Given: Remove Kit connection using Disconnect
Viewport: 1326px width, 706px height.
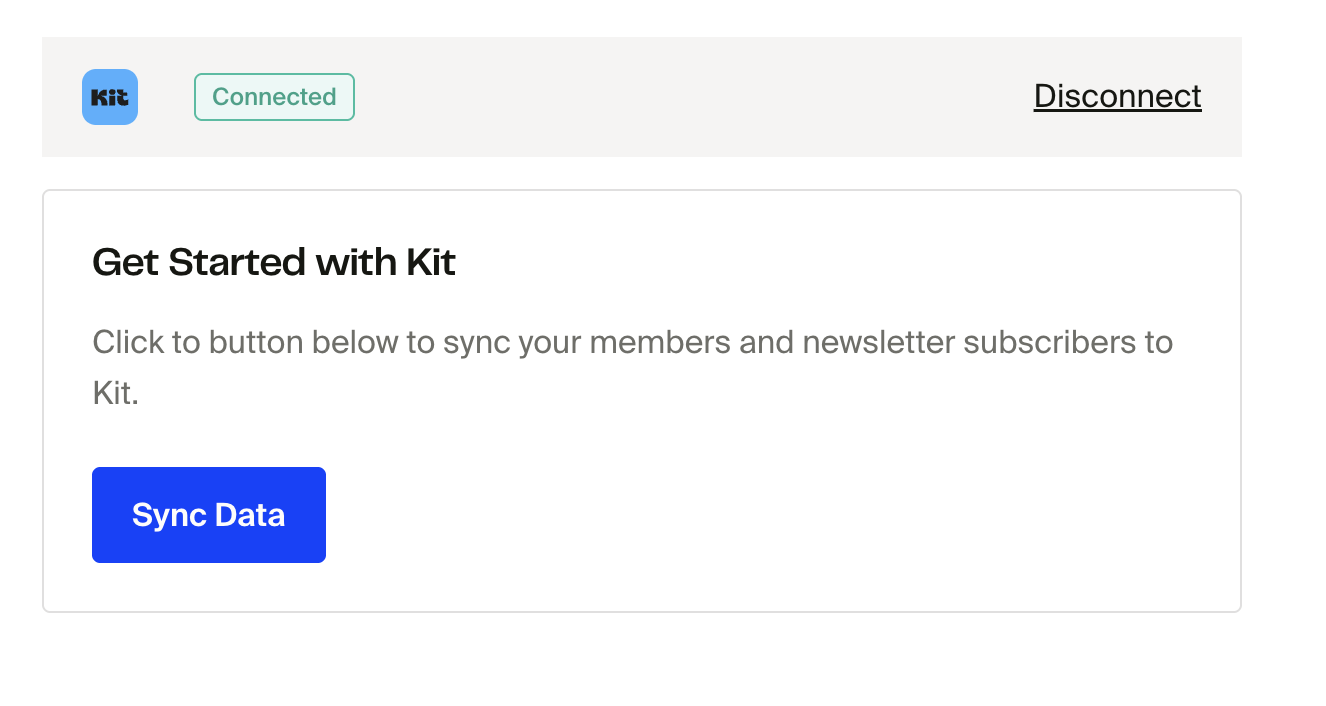Looking at the screenshot, I should point(1117,96).
